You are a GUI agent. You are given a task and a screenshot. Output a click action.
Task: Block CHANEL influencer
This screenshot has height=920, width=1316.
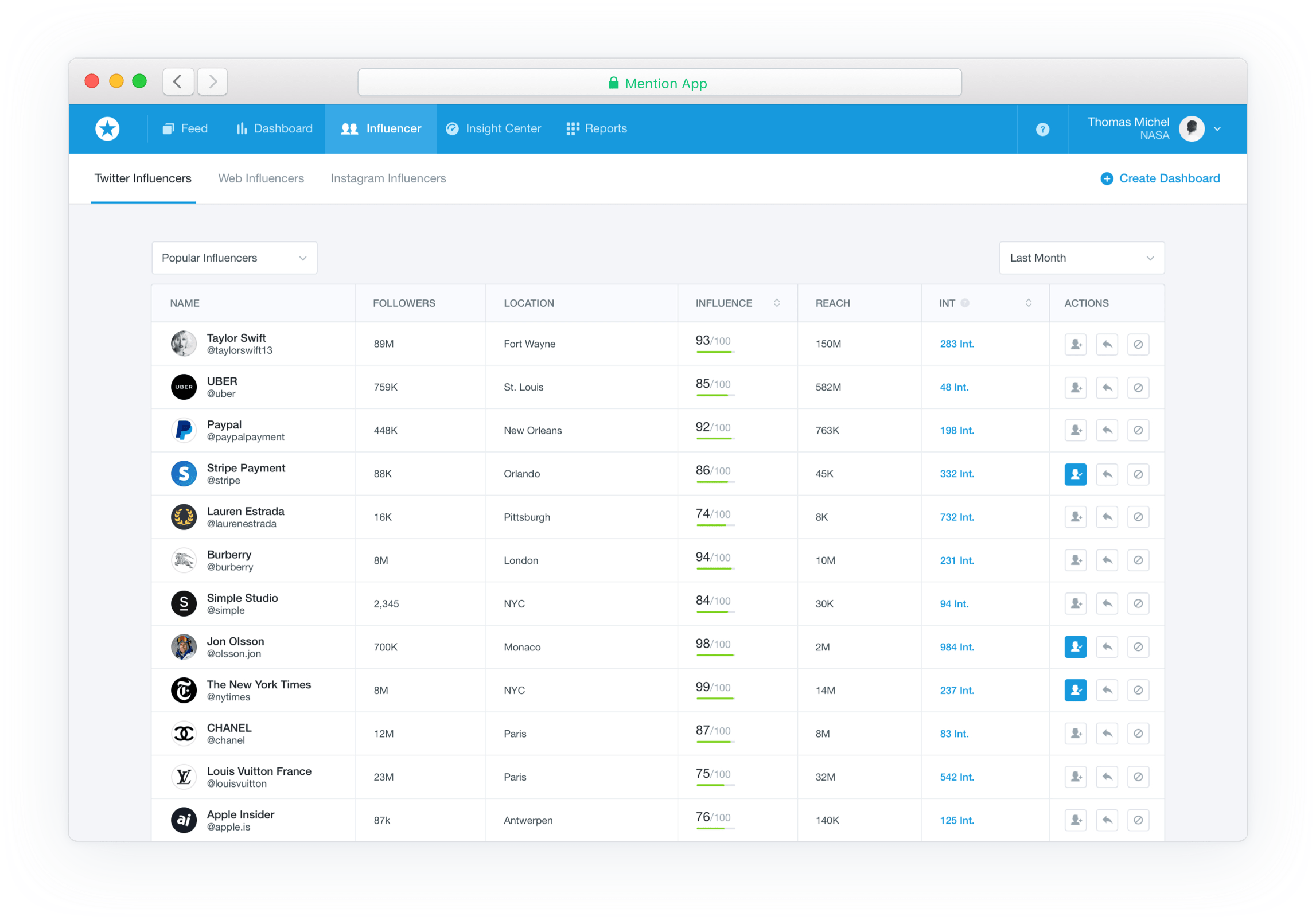click(x=1138, y=734)
